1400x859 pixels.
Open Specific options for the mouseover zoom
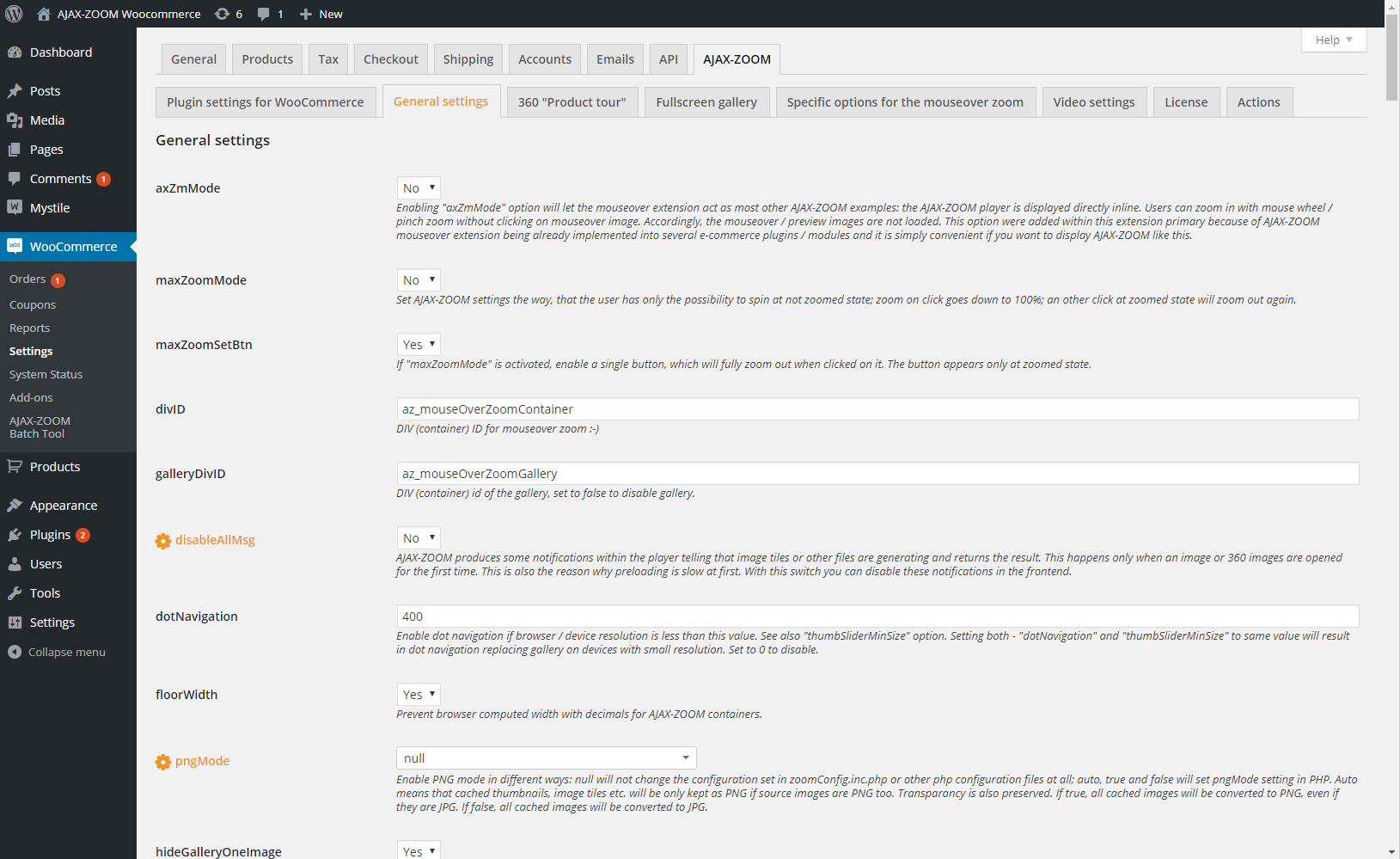coord(906,102)
